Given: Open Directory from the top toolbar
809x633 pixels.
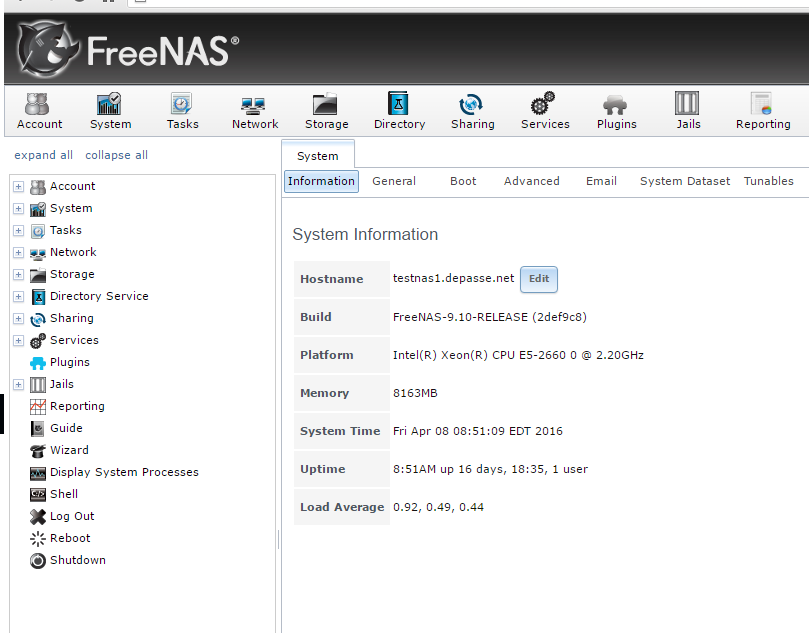Looking at the screenshot, I should pyautogui.click(x=399, y=111).
